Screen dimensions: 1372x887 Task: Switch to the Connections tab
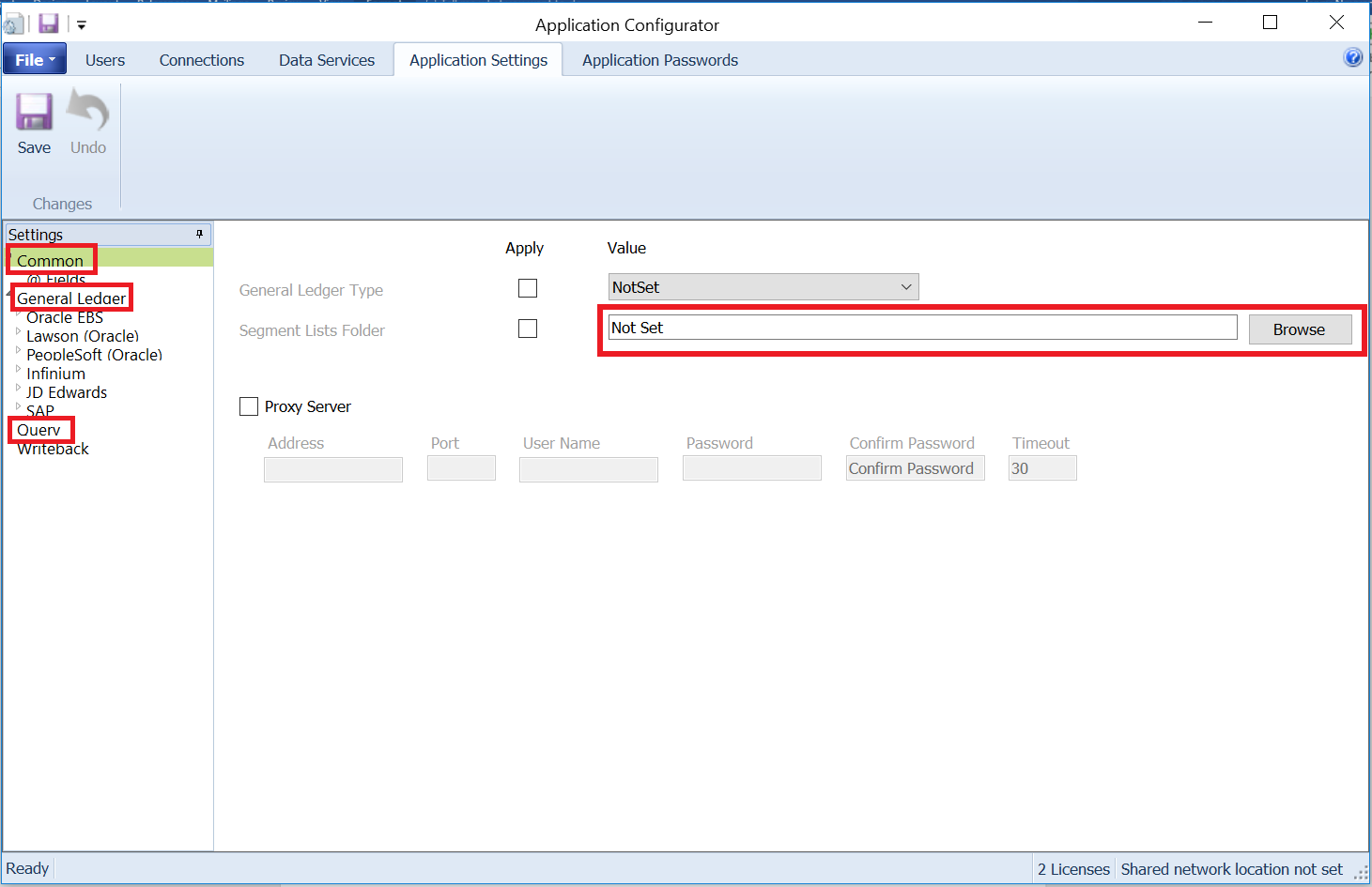(201, 59)
